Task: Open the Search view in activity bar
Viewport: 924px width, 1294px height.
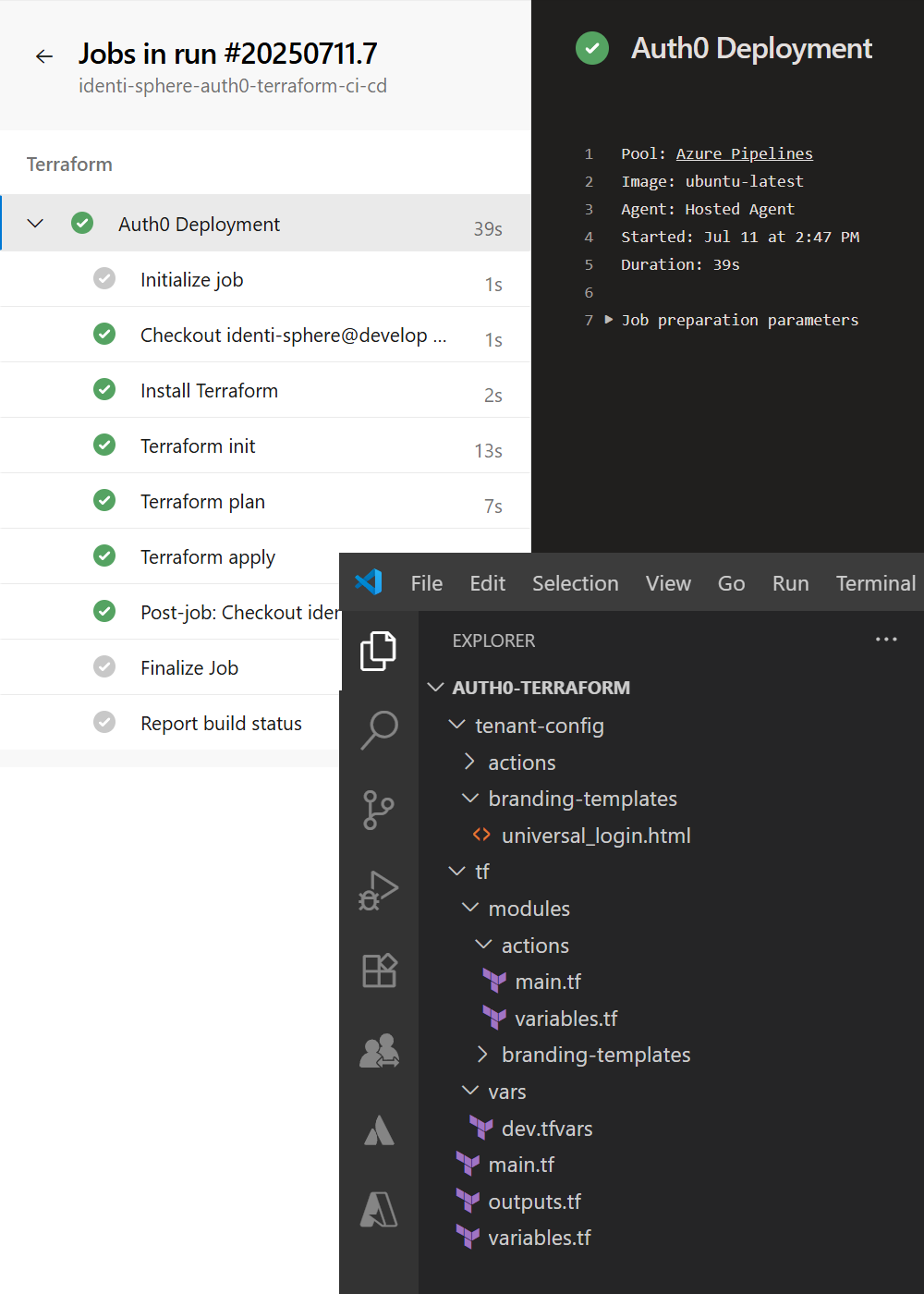Action: [x=379, y=730]
